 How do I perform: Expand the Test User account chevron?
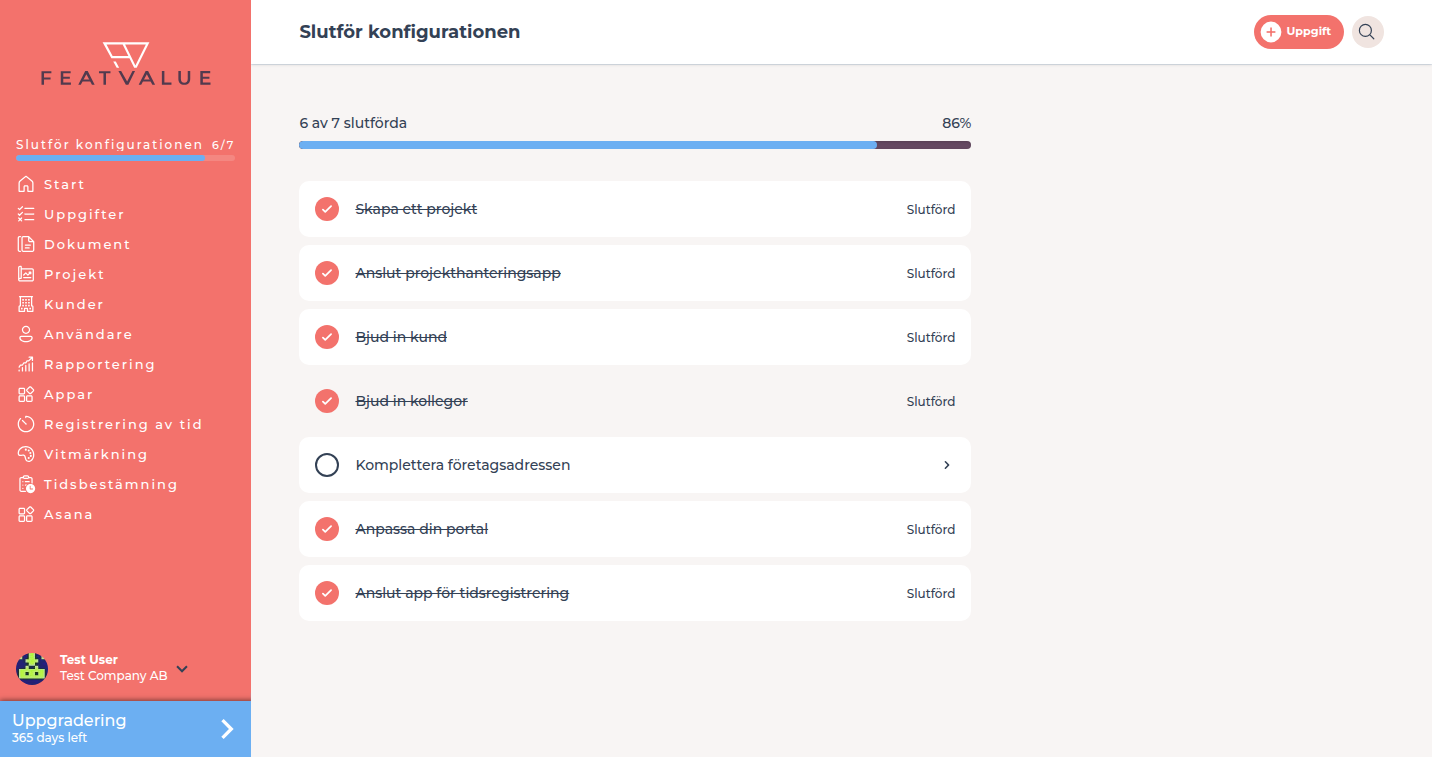click(x=182, y=669)
